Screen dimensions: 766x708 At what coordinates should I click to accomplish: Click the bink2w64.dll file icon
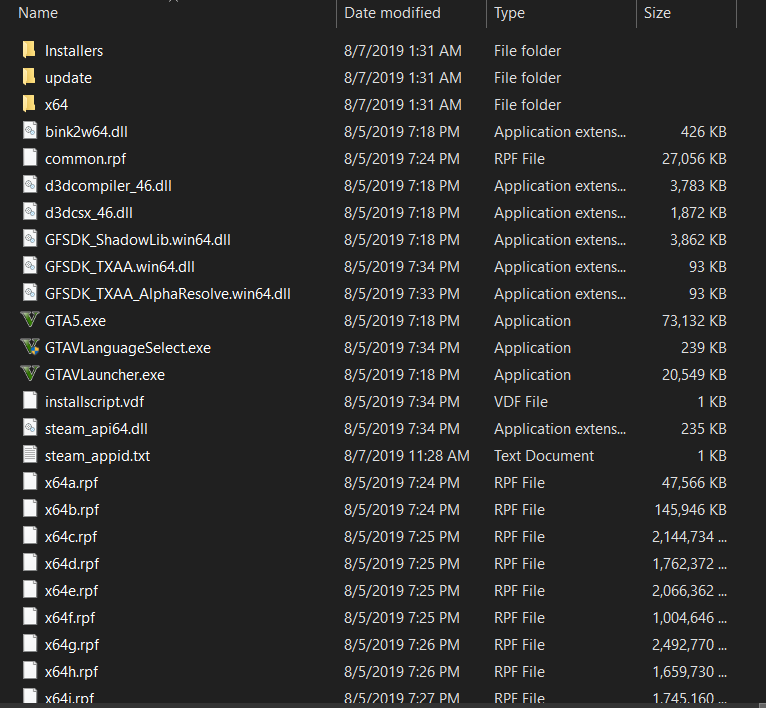point(30,130)
